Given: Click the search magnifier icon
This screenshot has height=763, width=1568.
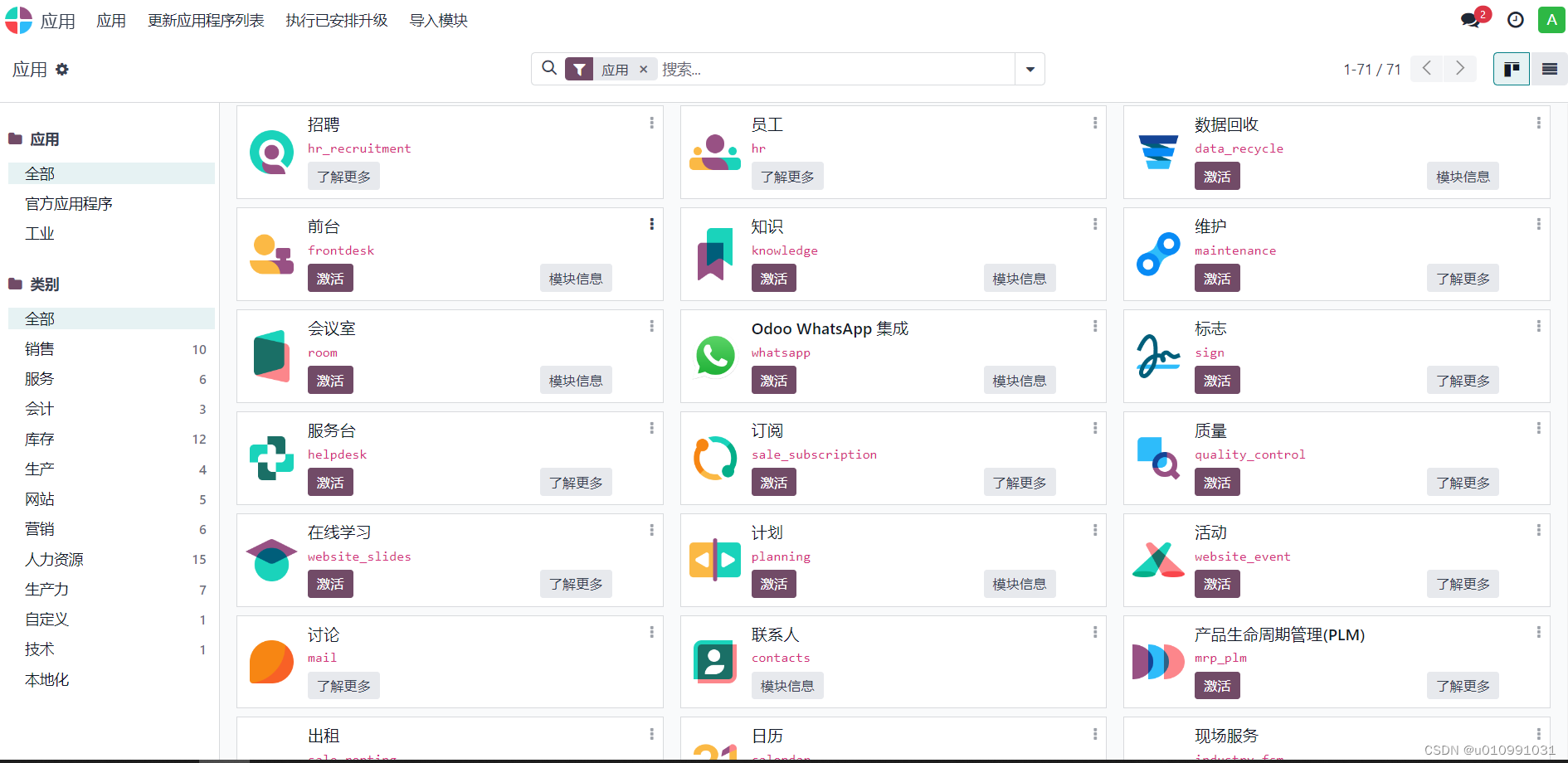Looking at the screenshot, I should (x=549, y=68).
